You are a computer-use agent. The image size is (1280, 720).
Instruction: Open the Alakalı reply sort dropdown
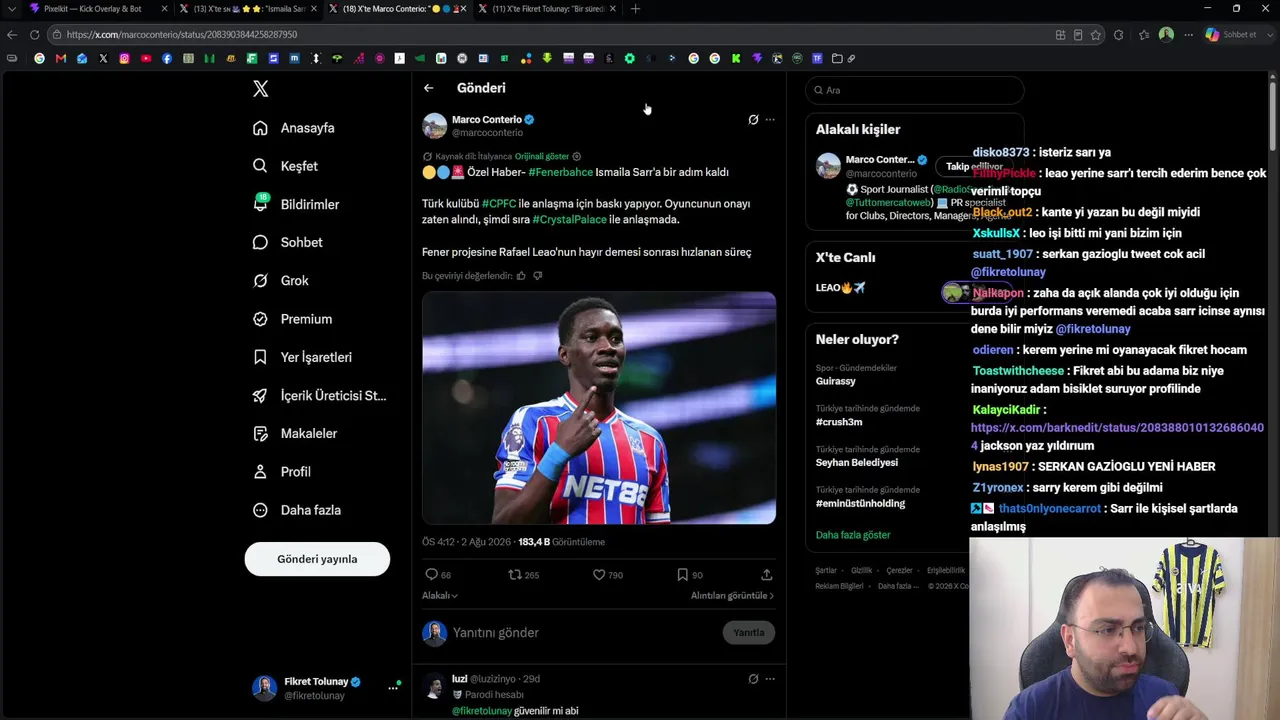(440, 596)
